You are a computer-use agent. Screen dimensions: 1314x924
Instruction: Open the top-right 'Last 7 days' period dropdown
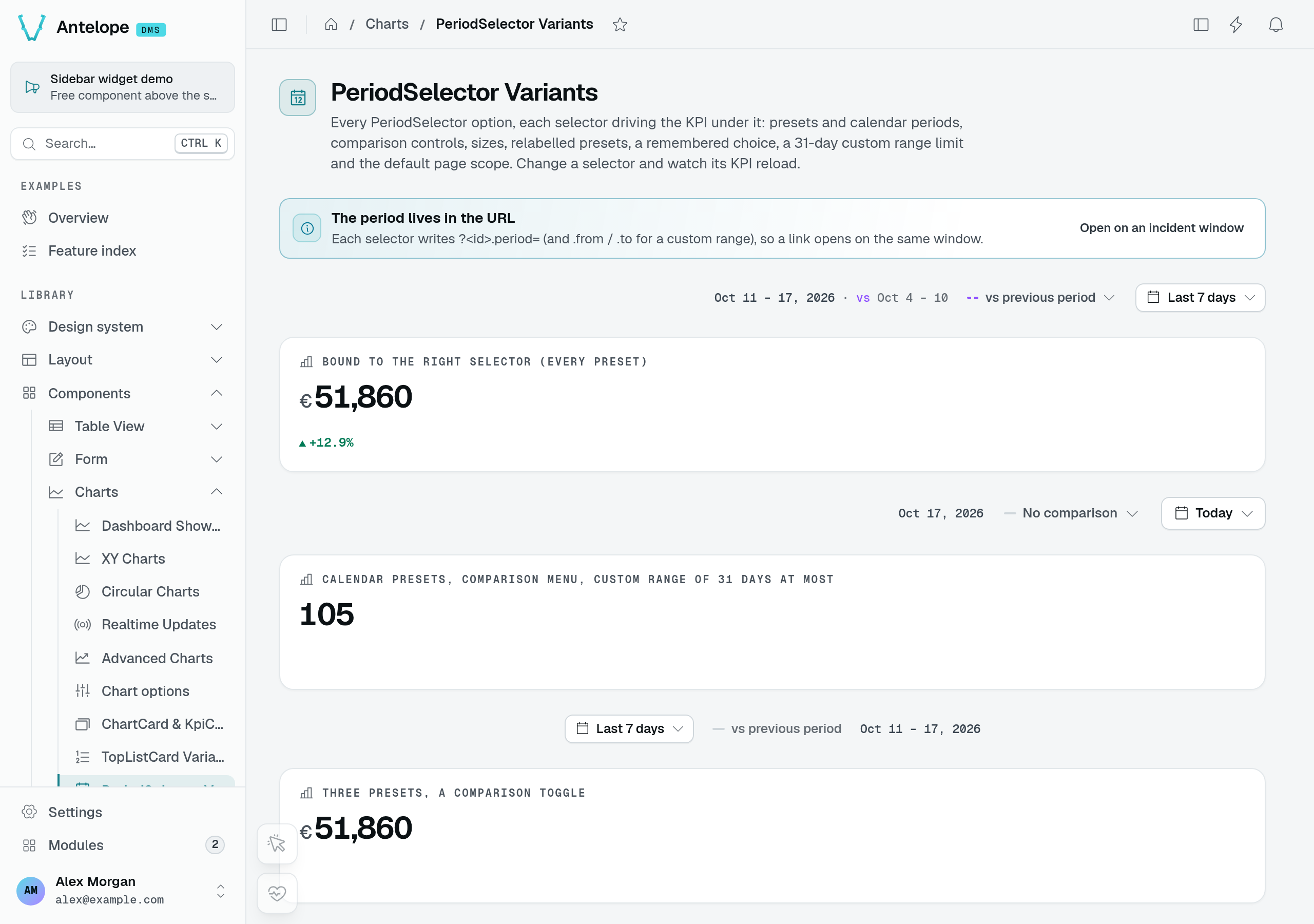click(1200, 298)
